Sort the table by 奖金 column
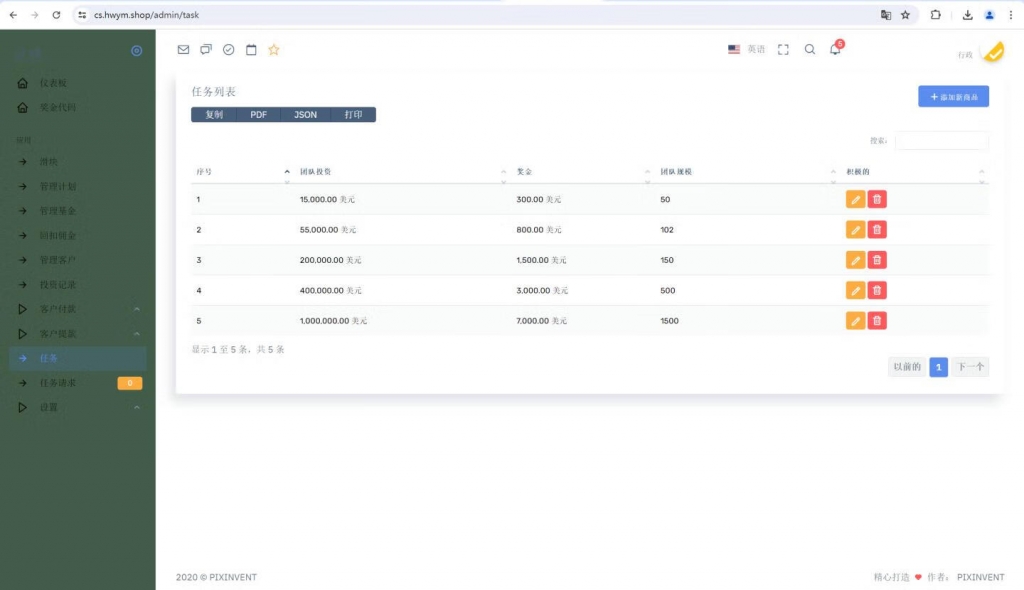The width and height of the screenshot is (1024, 590). point(583,172)
